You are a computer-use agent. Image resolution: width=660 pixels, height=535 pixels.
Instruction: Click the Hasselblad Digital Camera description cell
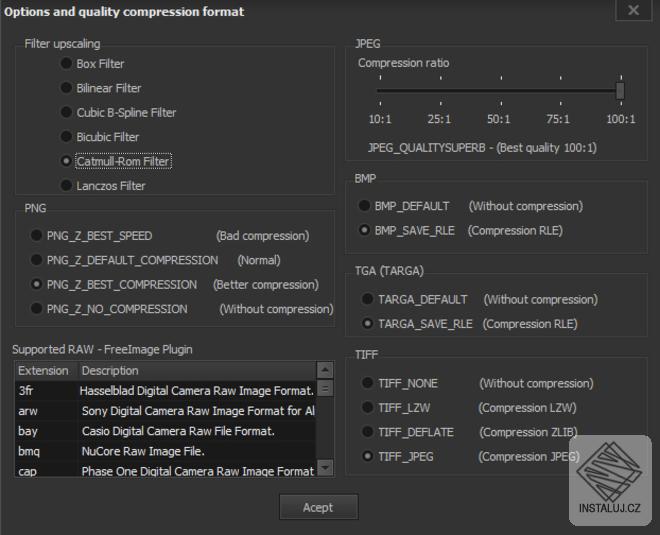click(x=197, y=391)
